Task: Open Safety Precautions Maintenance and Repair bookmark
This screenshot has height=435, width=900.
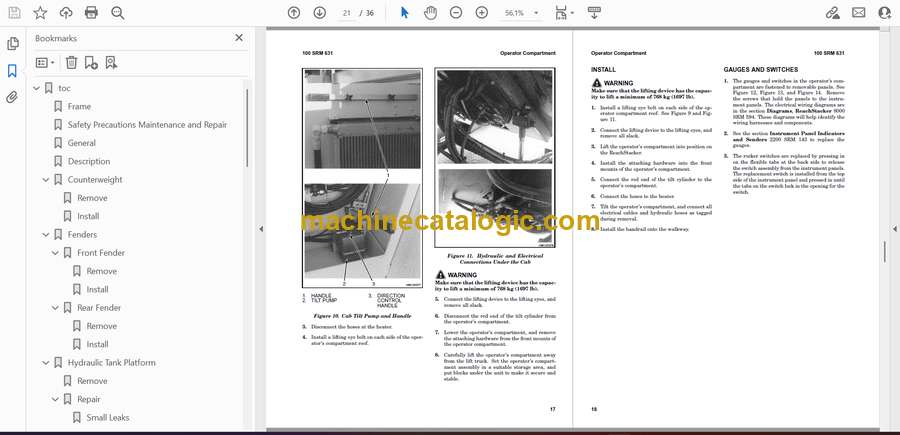Action: tap(148, 125)
